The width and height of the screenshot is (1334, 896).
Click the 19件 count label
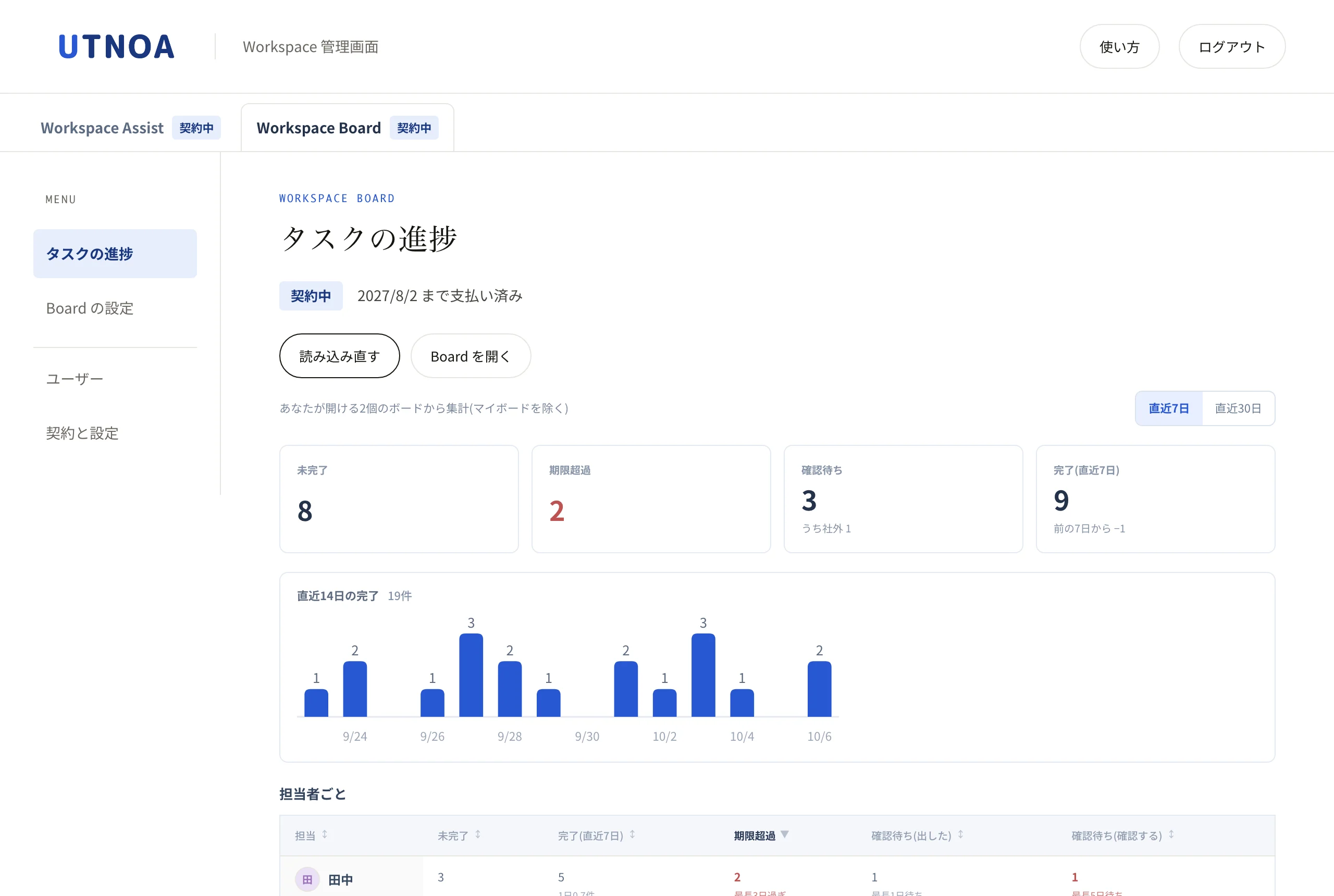400,596
